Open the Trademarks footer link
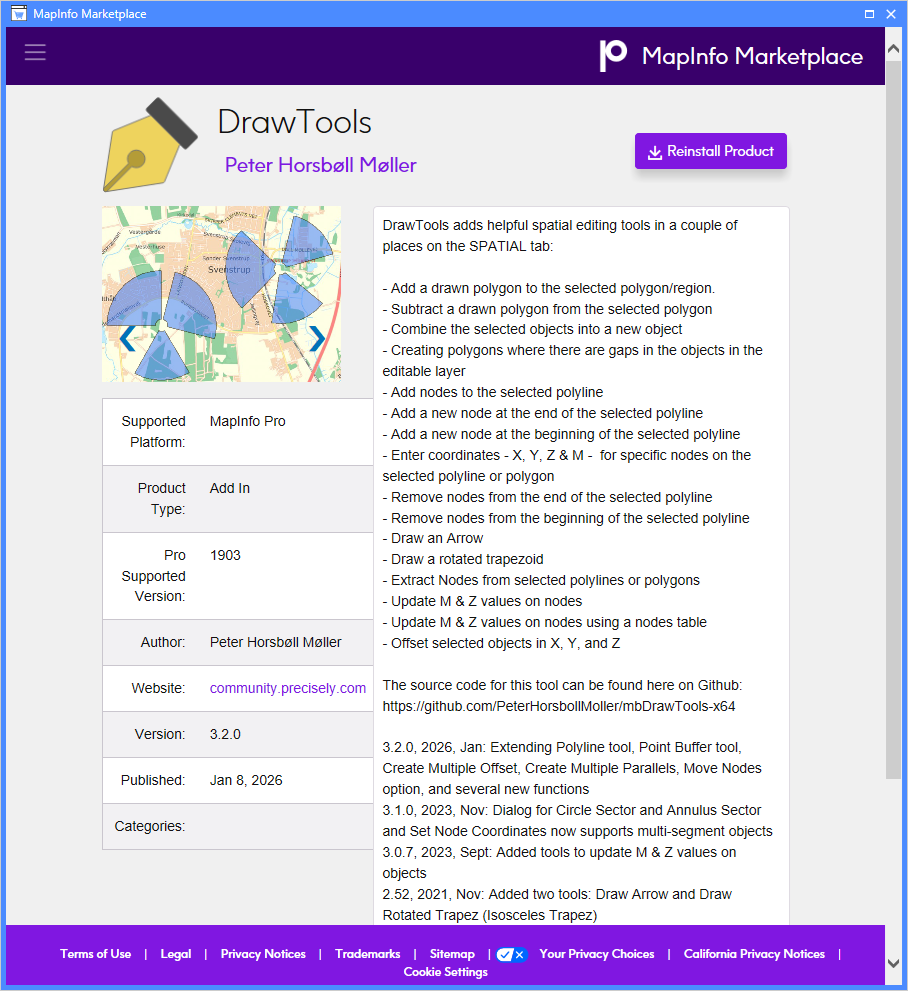 coord(368,954)
